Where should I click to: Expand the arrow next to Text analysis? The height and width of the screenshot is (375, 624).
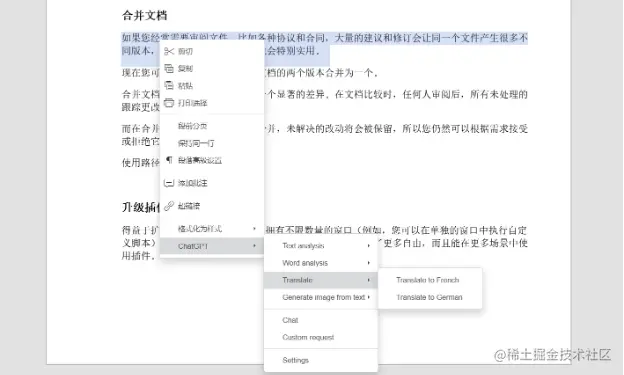tap(369, 246)
